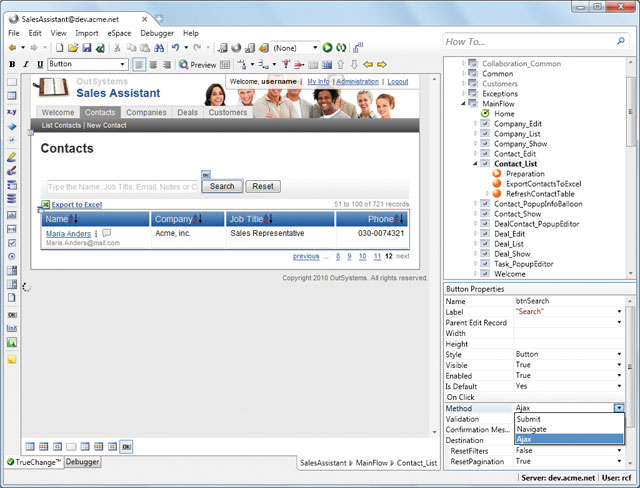This screenshot has width=640, height=488.
Task: Open the Edit menu
Action: coord(35,33)
